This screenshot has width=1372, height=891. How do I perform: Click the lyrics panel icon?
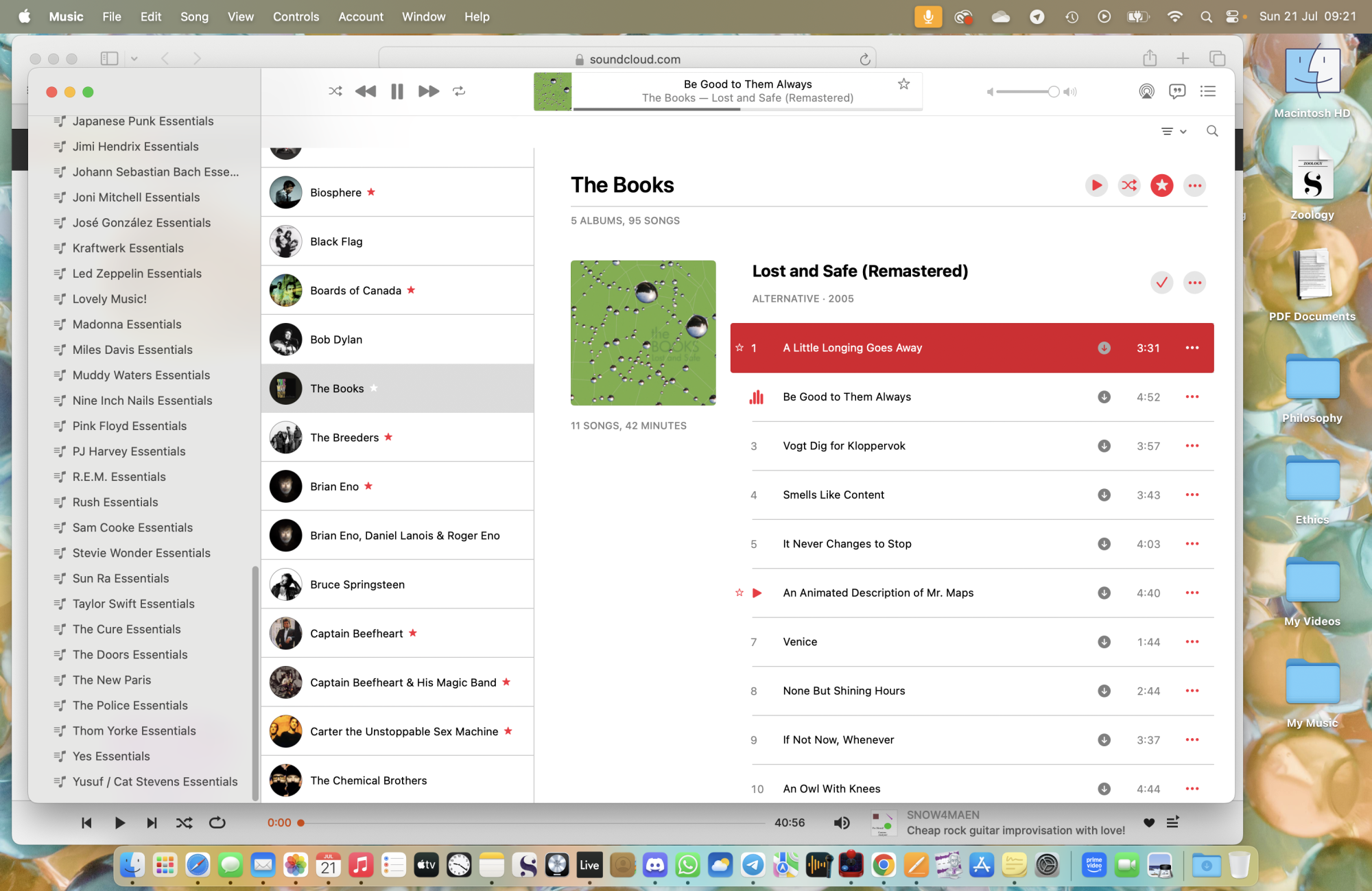(1177, 90)
